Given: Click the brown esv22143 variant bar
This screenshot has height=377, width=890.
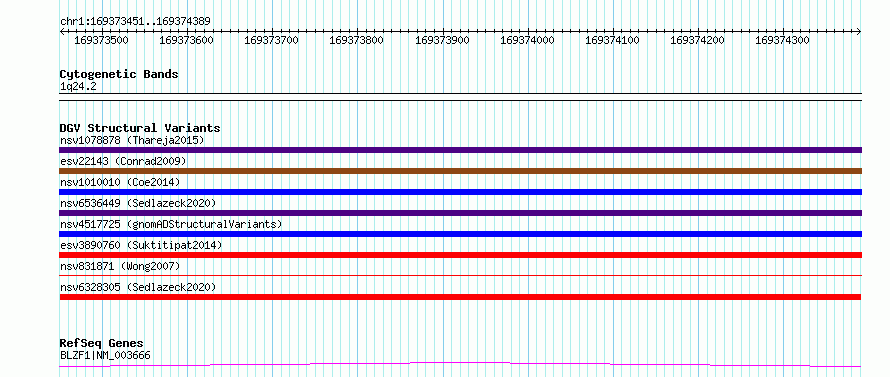Looking at the screenshot, I should pyautogui.click(x=460, y=171).
